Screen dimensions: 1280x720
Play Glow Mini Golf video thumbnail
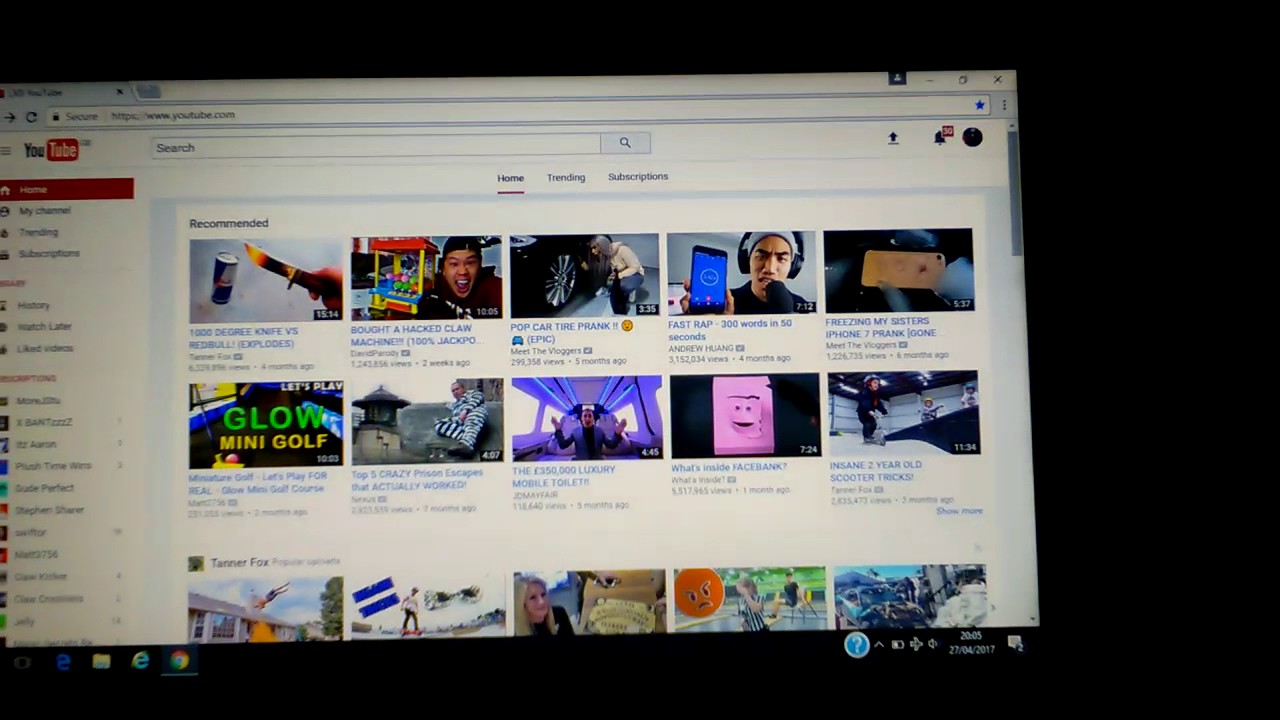tap(266, 425)
